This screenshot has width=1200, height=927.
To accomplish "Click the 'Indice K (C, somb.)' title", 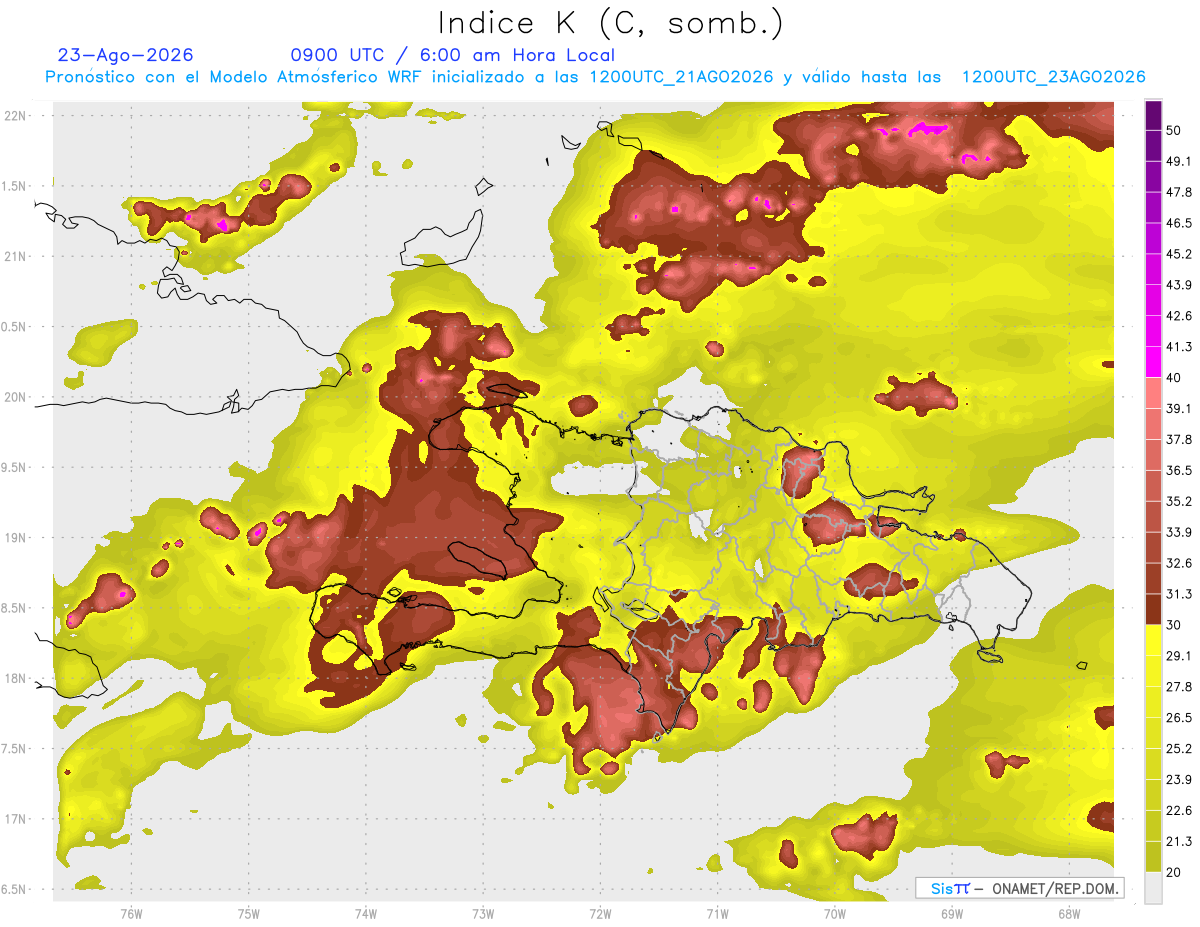I will [610, 24].
